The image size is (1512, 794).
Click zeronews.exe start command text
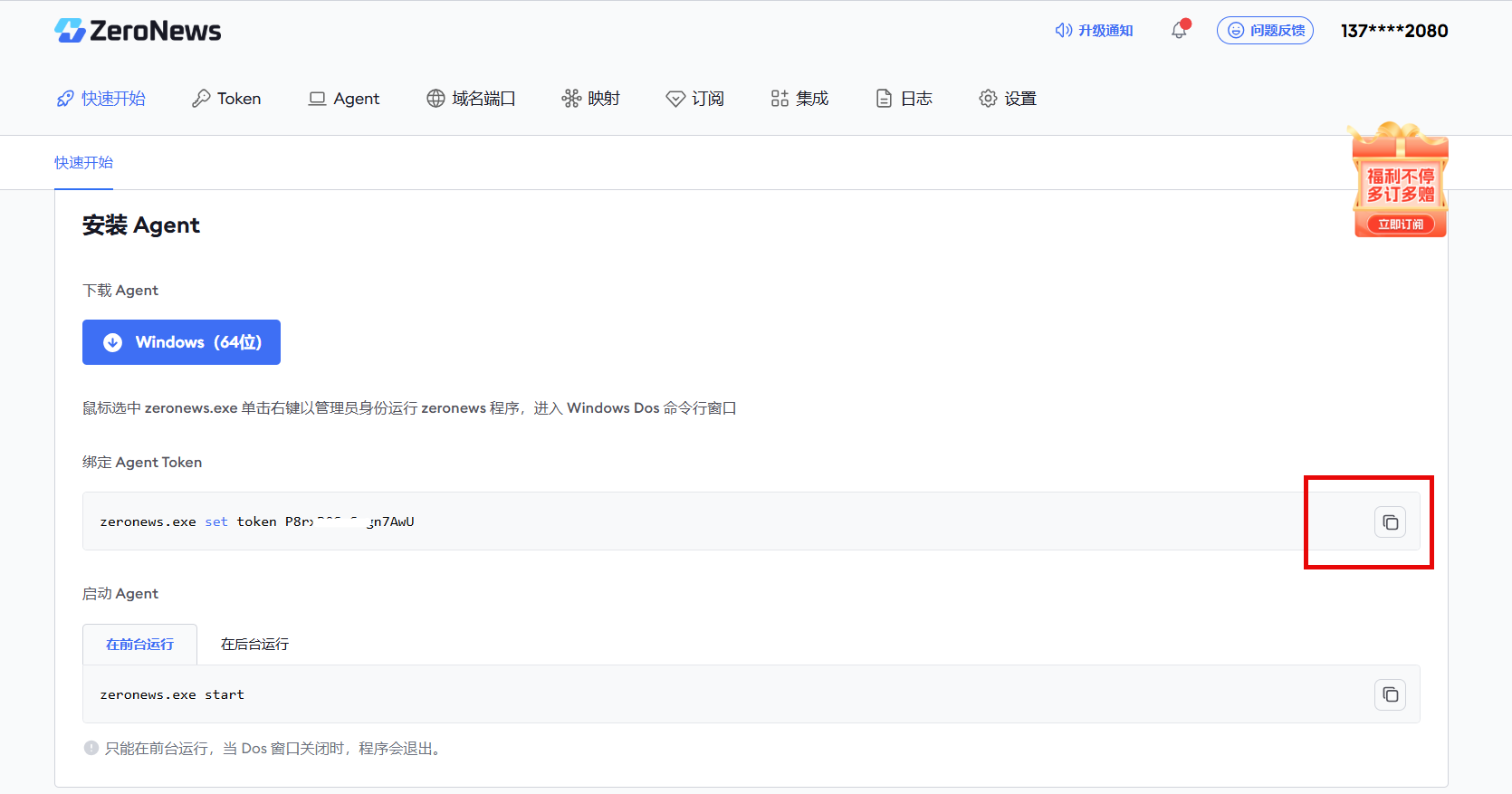click(172, 694)
